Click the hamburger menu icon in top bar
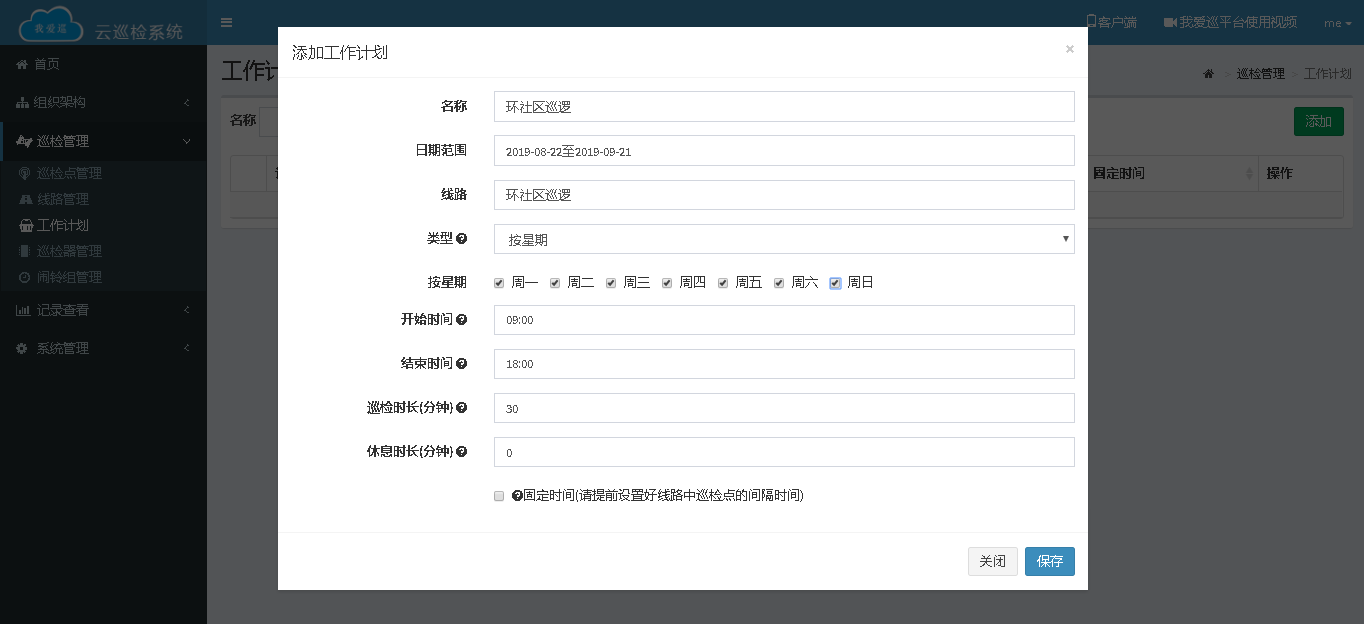The width and height of the screenshot is (1364, 624). [226, 22]
